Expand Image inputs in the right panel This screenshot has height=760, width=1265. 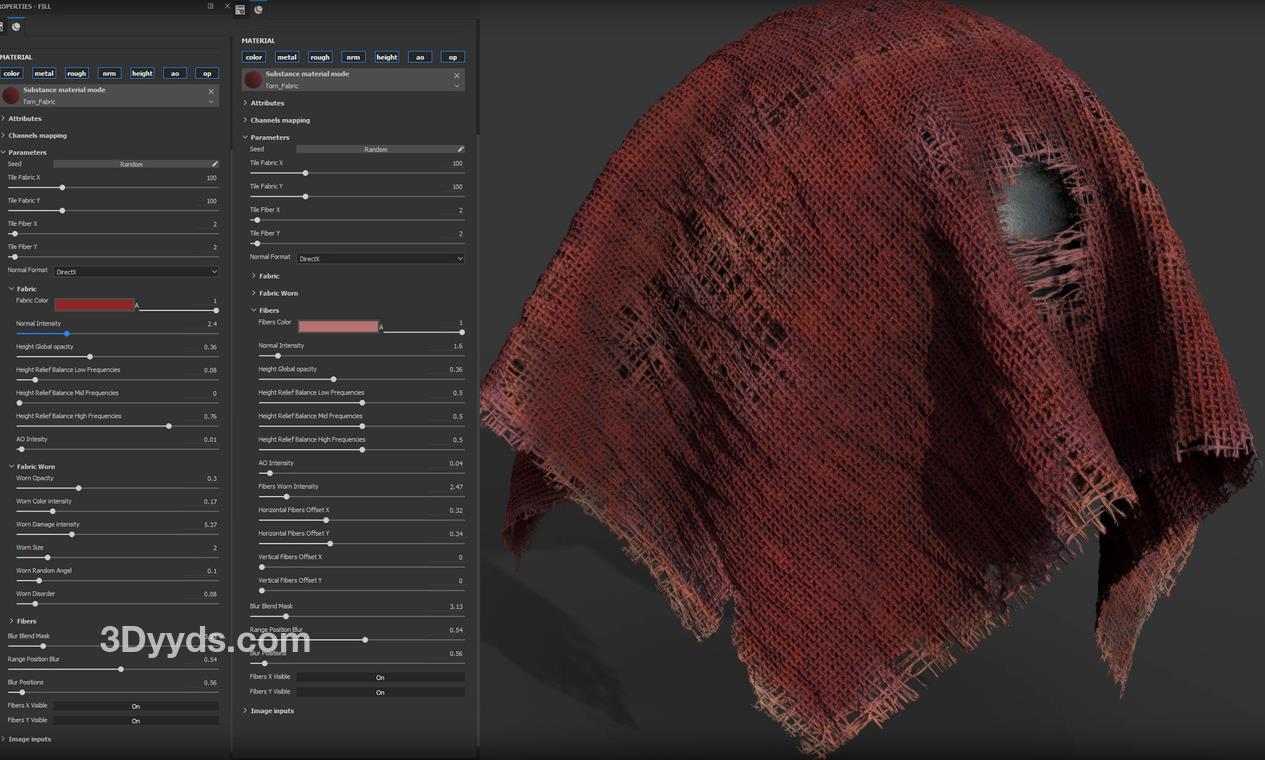[272, 711]
